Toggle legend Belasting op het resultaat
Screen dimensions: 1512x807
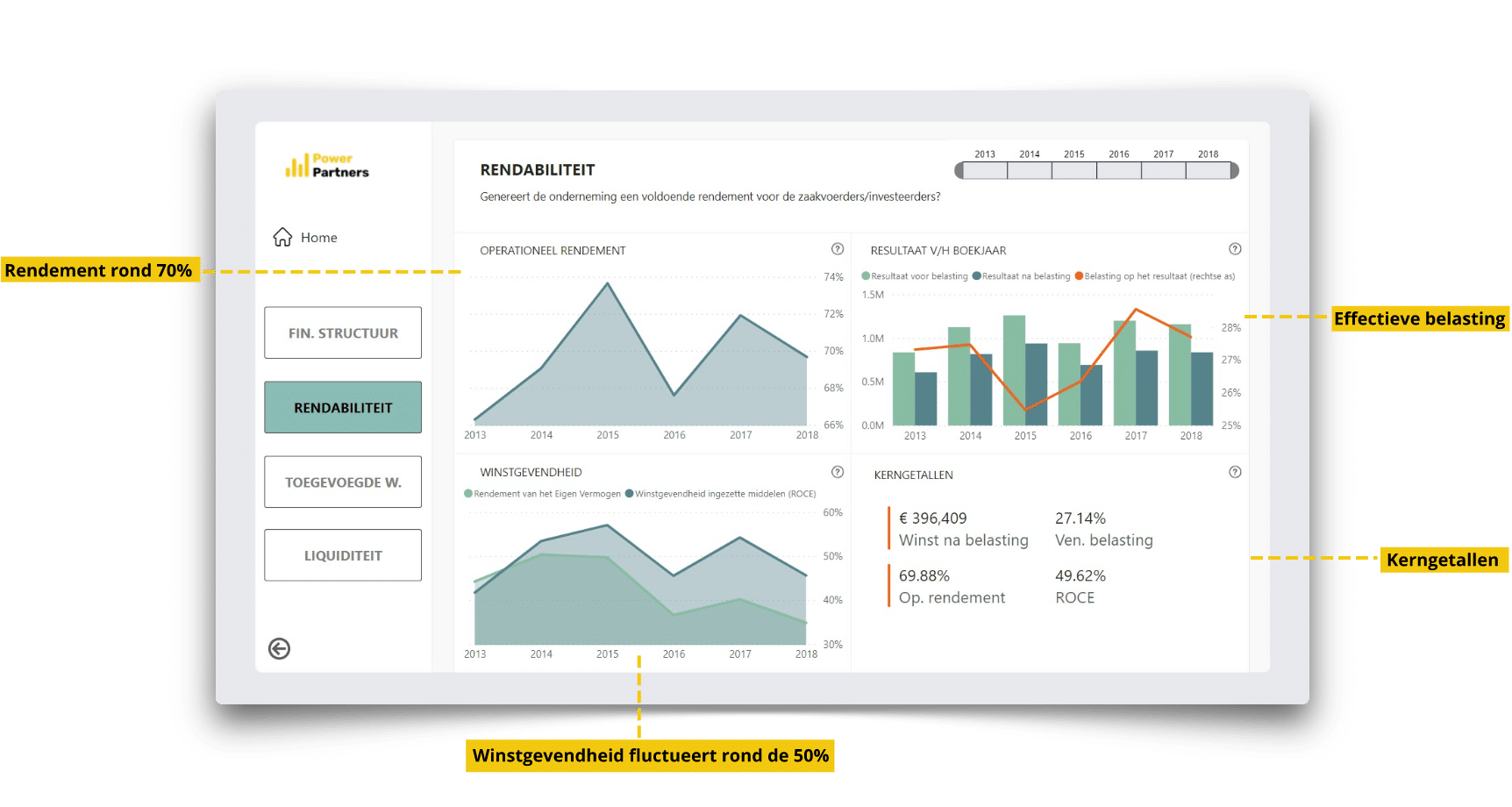[x=1155, y=276]
